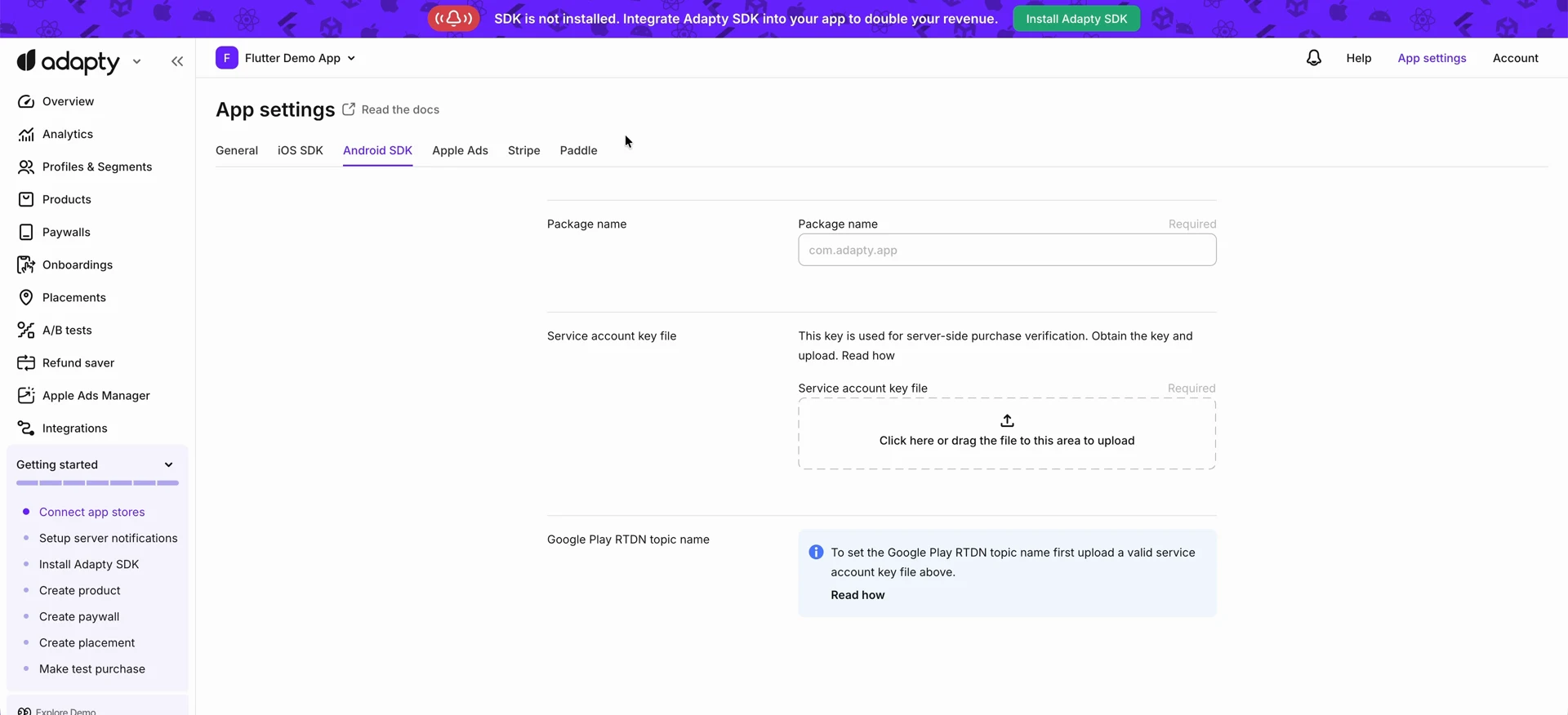Open the Account menu link
Viewport: 1568px width, 715px height.
pyautogui.click(x=1515, y=58)
